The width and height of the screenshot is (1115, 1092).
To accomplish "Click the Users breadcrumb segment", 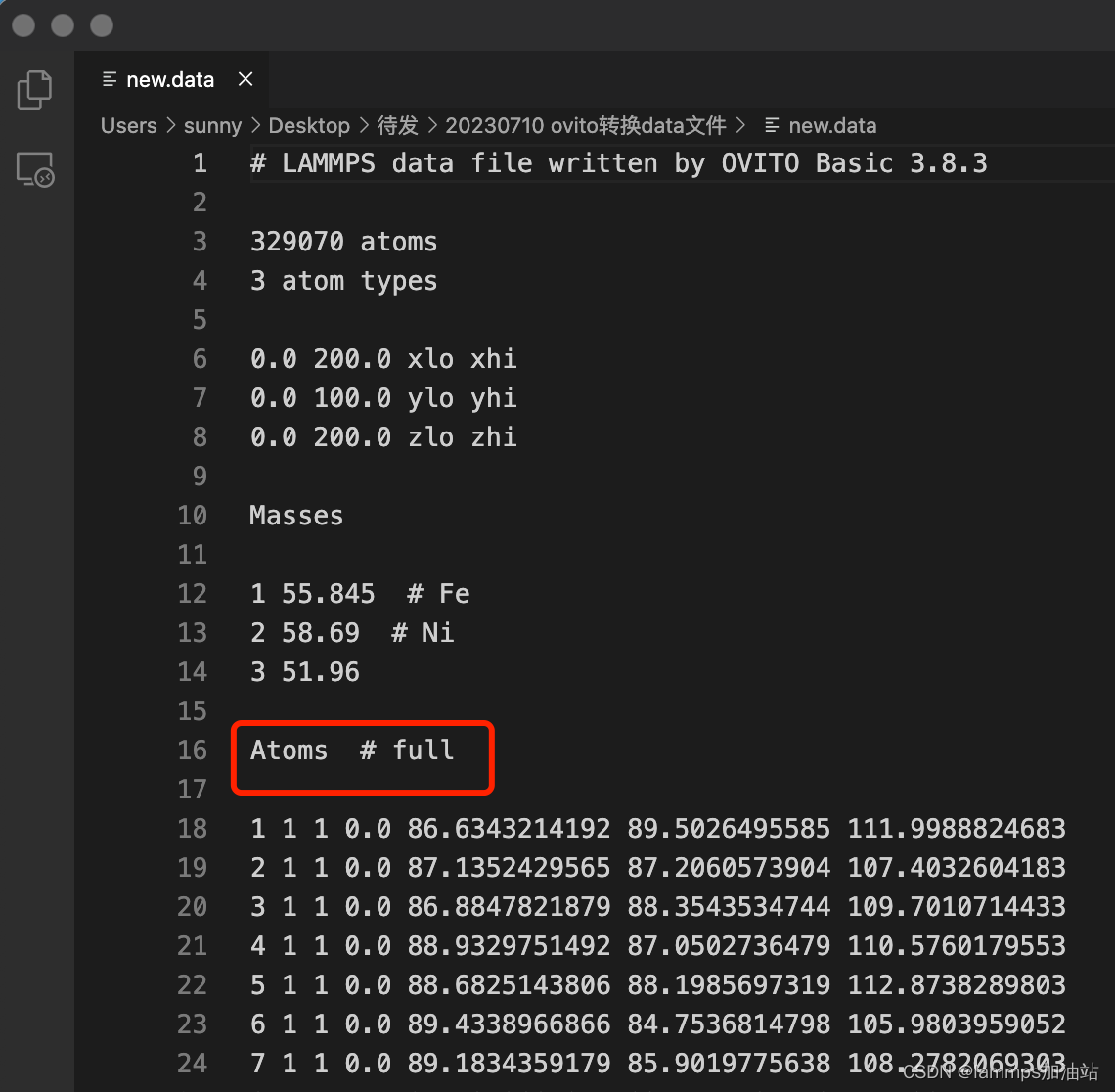I will 128,125.
